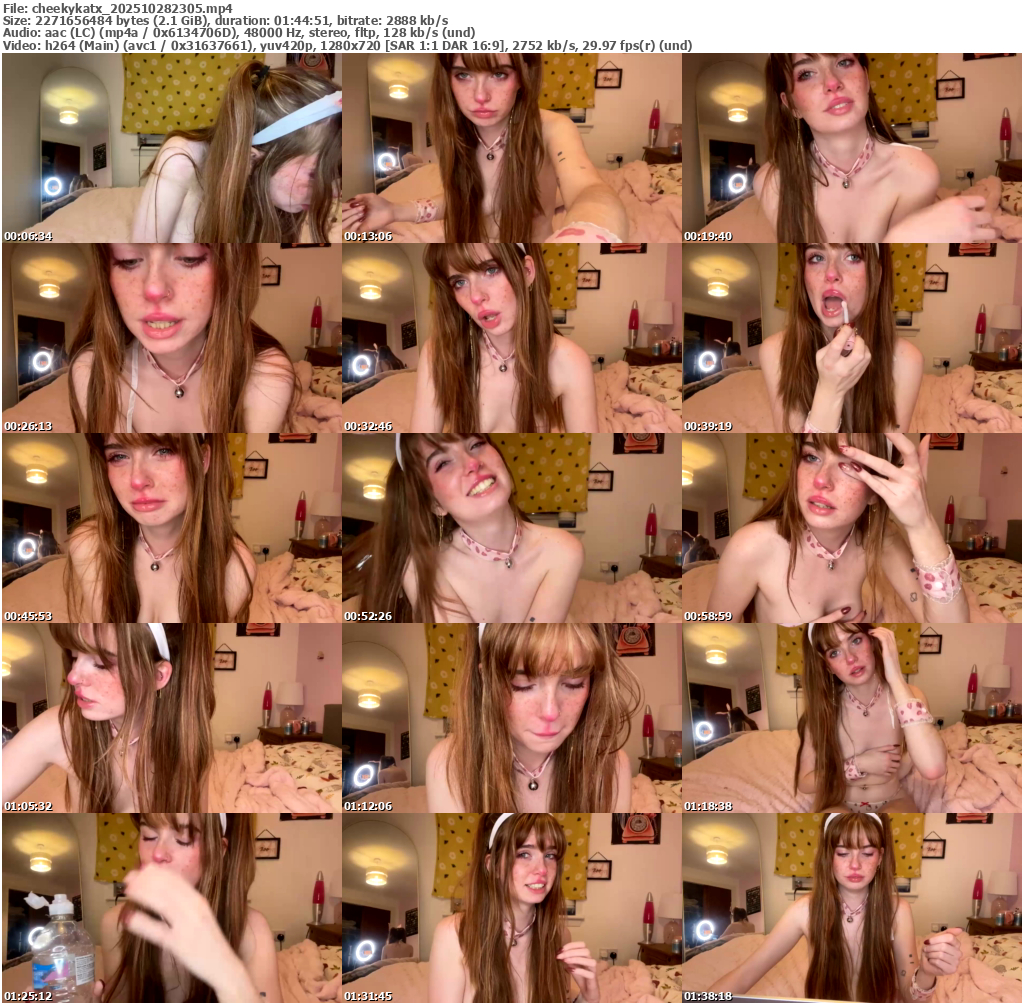Click the file name cheekykatx_202510282305.mp4
Image resolution: width=1024 pixels, height=1003 pixels.
[132, 8]
